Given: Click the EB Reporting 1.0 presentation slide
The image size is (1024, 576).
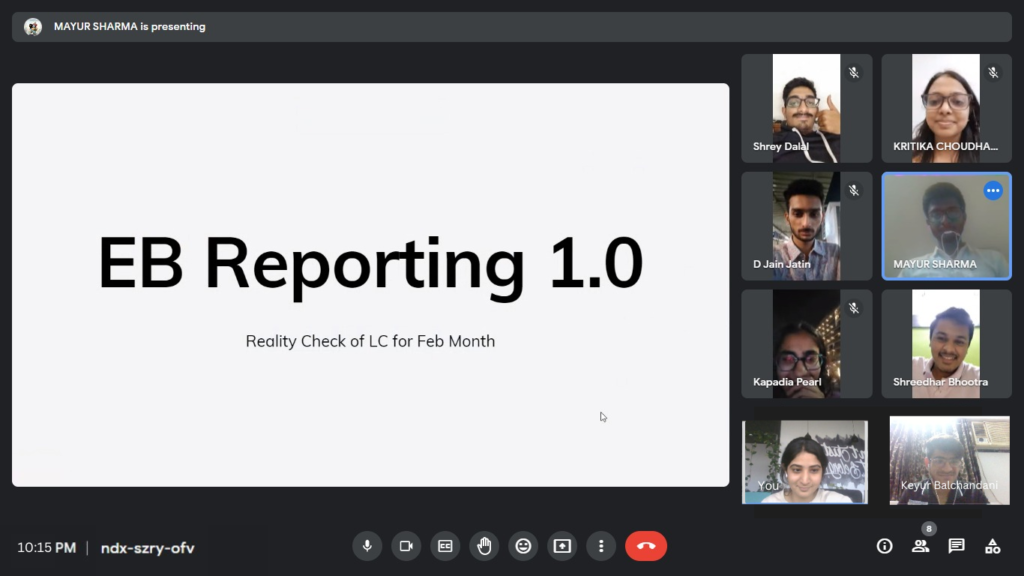Looking at the screenshot, I should tap(370, 285).
